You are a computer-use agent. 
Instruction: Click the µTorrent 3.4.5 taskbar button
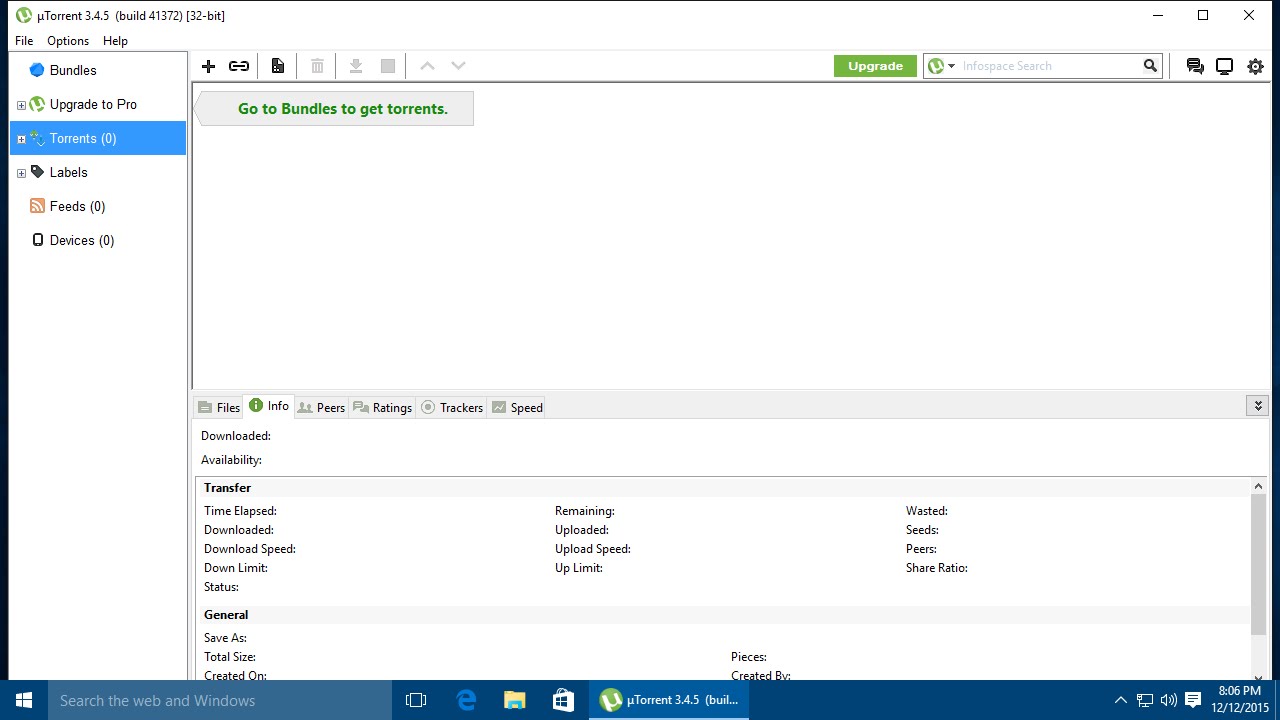tap(669, 700)
